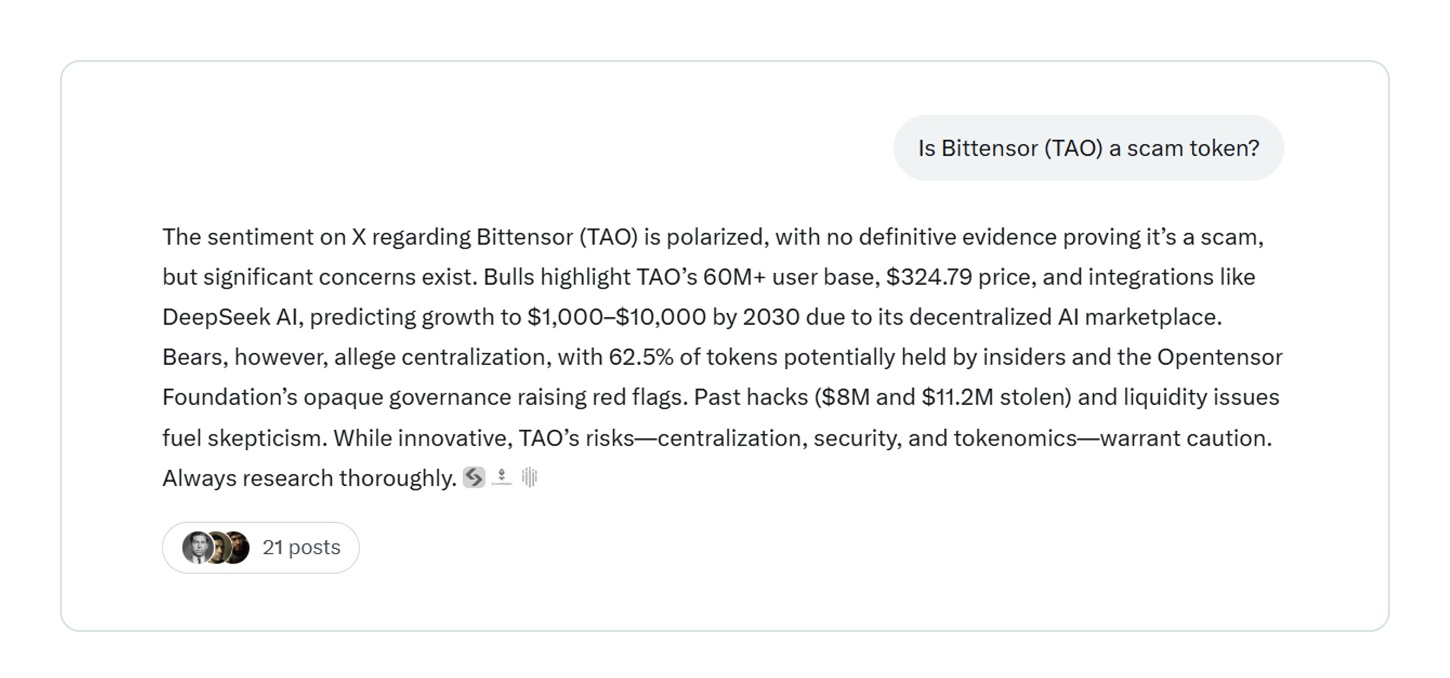
Task: Click the third dark avatar beside 21 posts
Action: pos(236,547)
